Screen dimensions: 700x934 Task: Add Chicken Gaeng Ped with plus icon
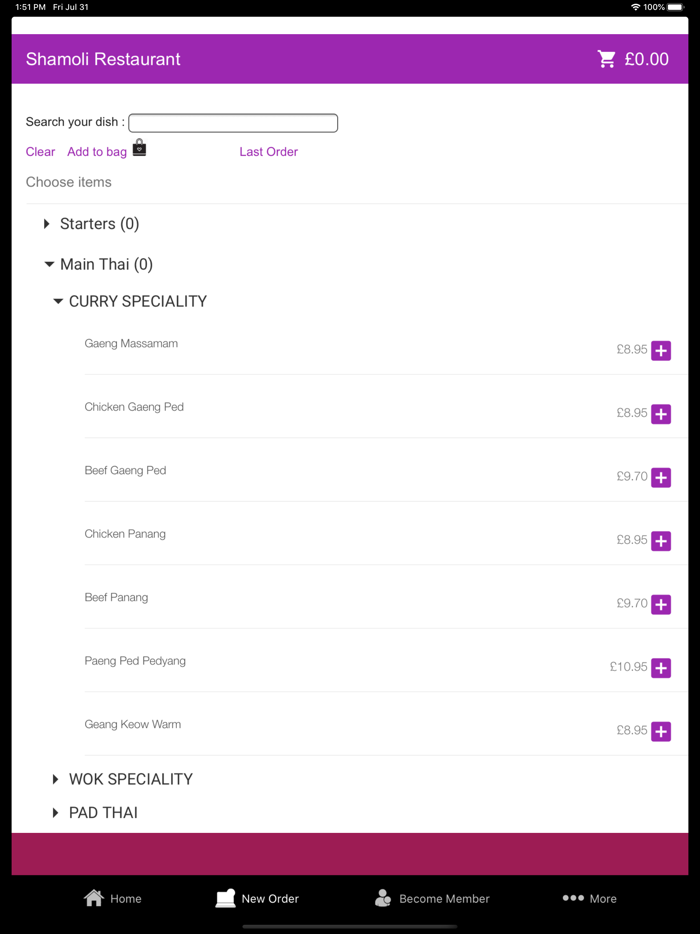pos(661,414)
